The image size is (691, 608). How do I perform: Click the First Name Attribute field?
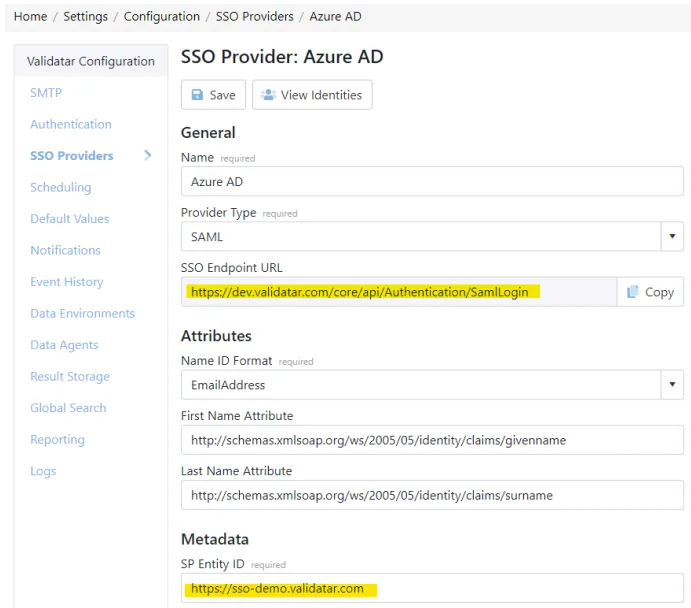tap(432, 440)
